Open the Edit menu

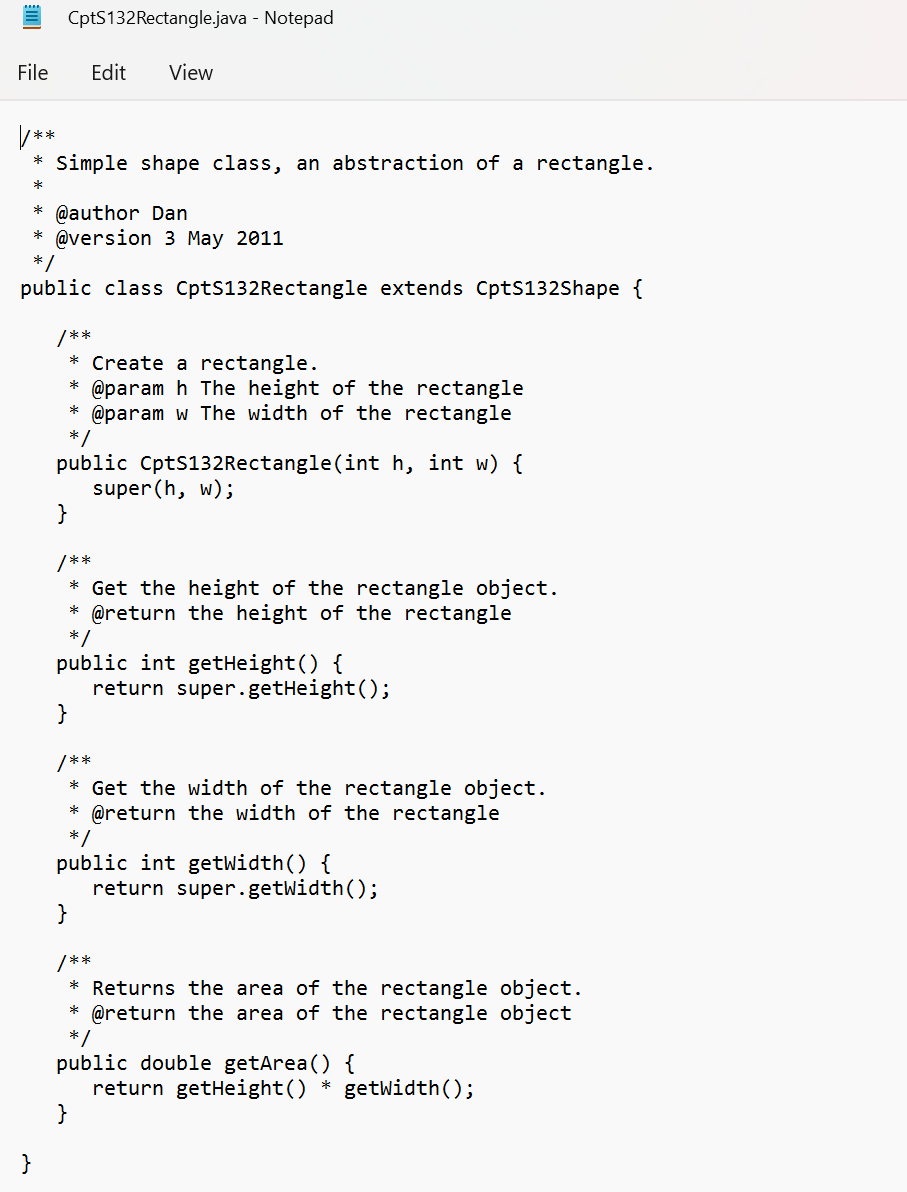tap(108, 72)
